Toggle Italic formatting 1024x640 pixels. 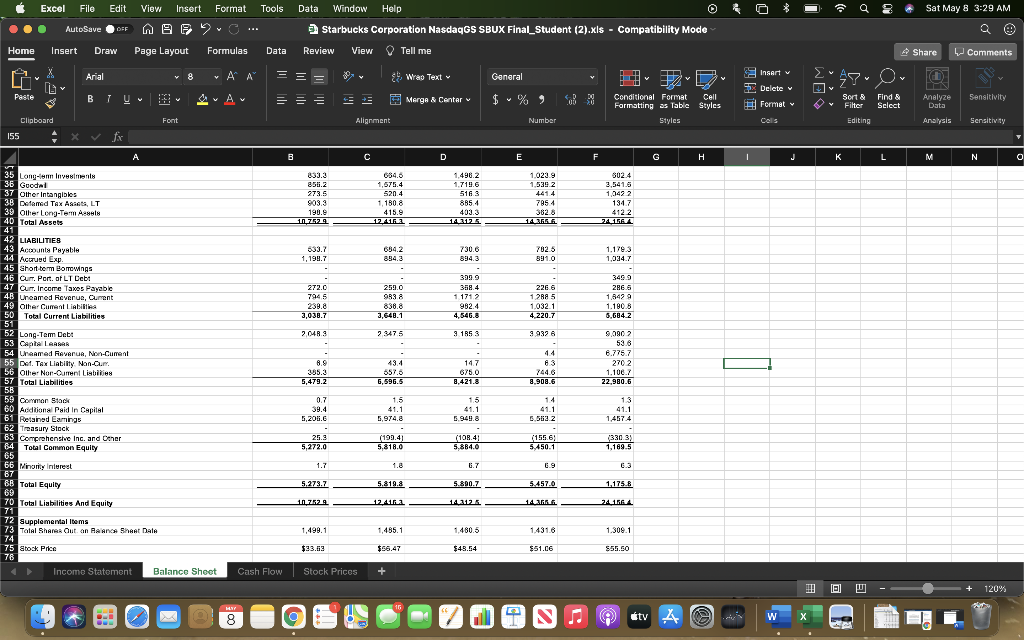108,99
